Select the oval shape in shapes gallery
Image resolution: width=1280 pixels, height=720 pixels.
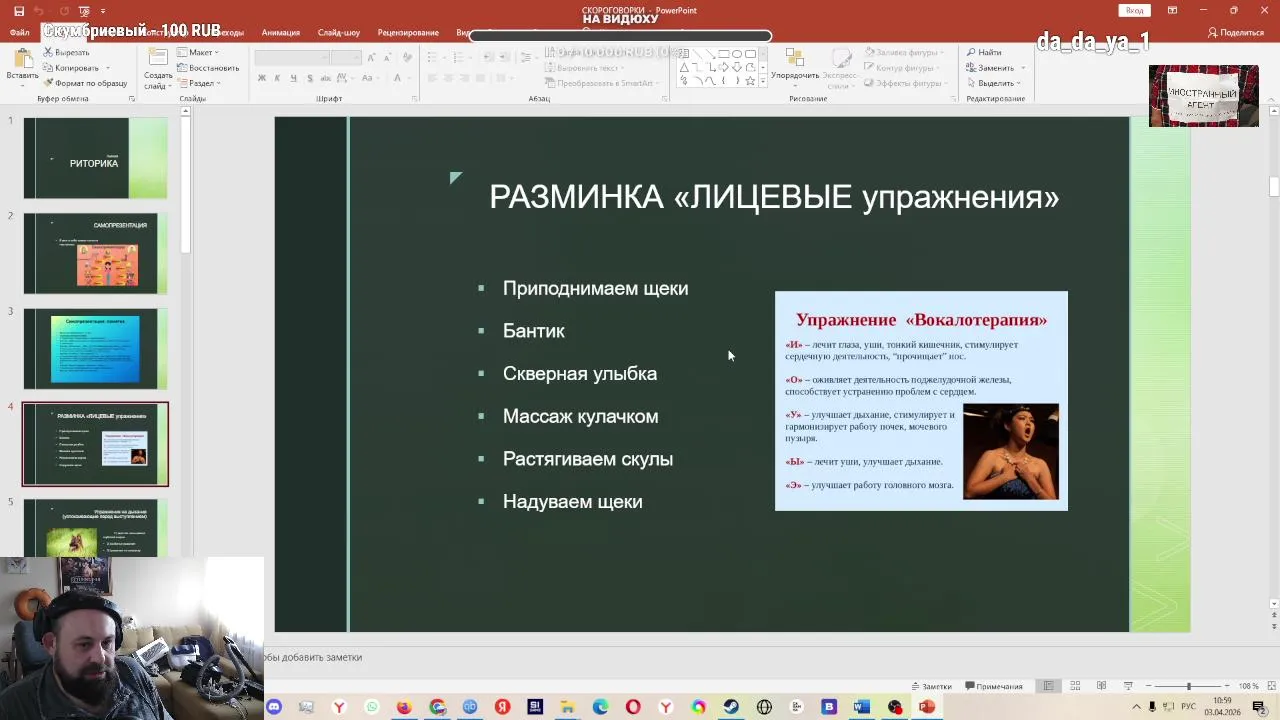pyautogui.click(x=737, y=55)
